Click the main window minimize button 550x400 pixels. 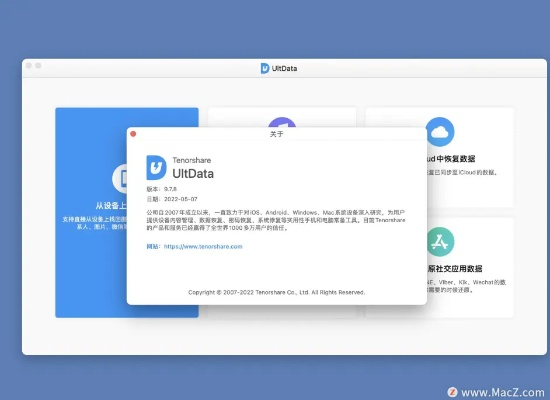point(38,66)
